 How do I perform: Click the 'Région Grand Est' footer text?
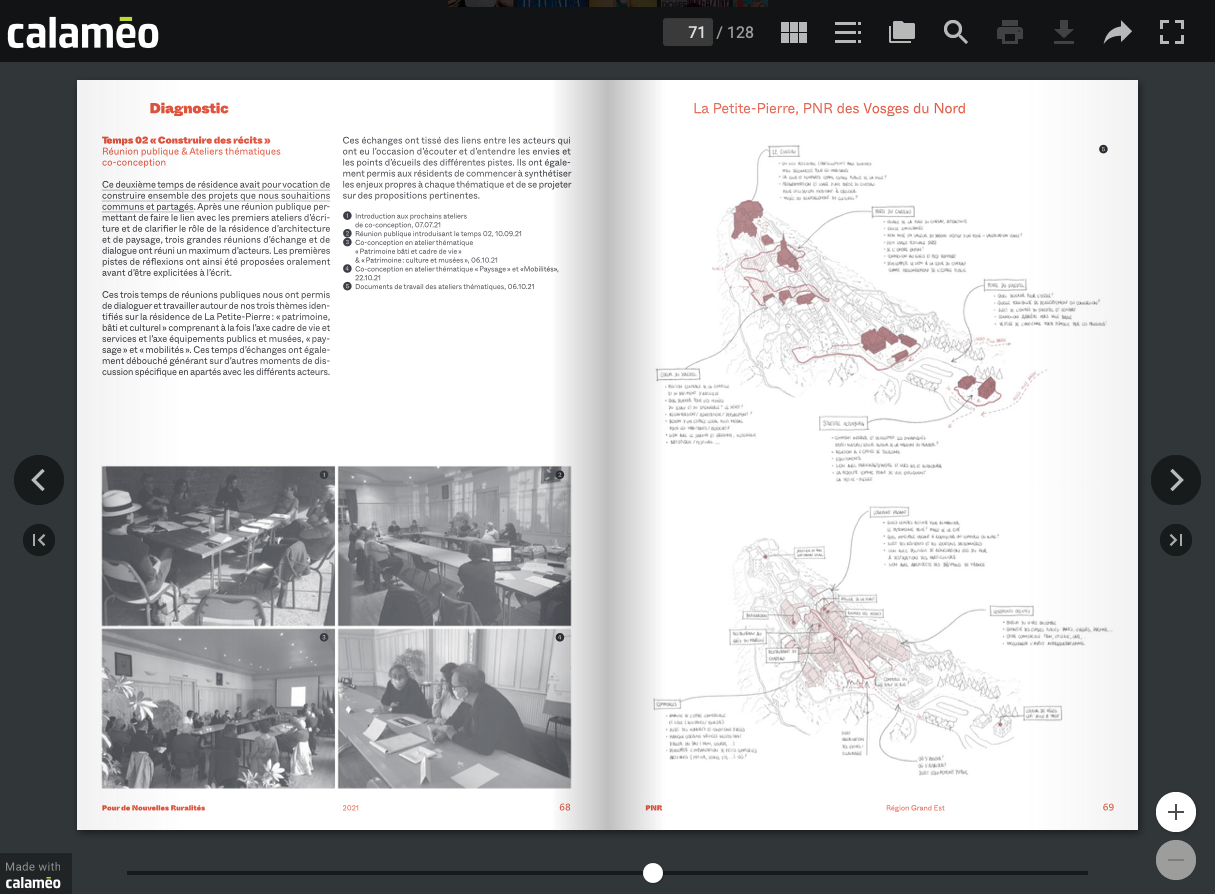915,808
